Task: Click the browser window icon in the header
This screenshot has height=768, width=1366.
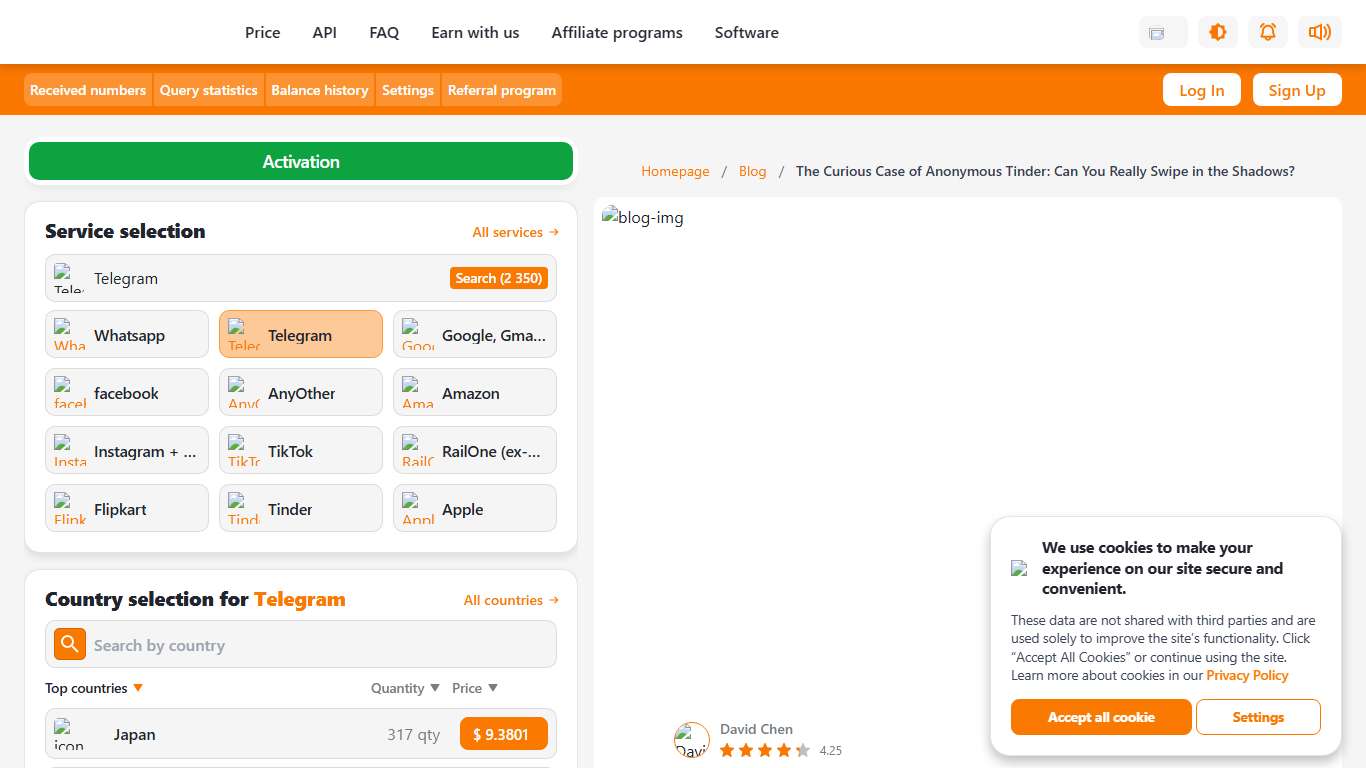Action: coord(1162,32)
